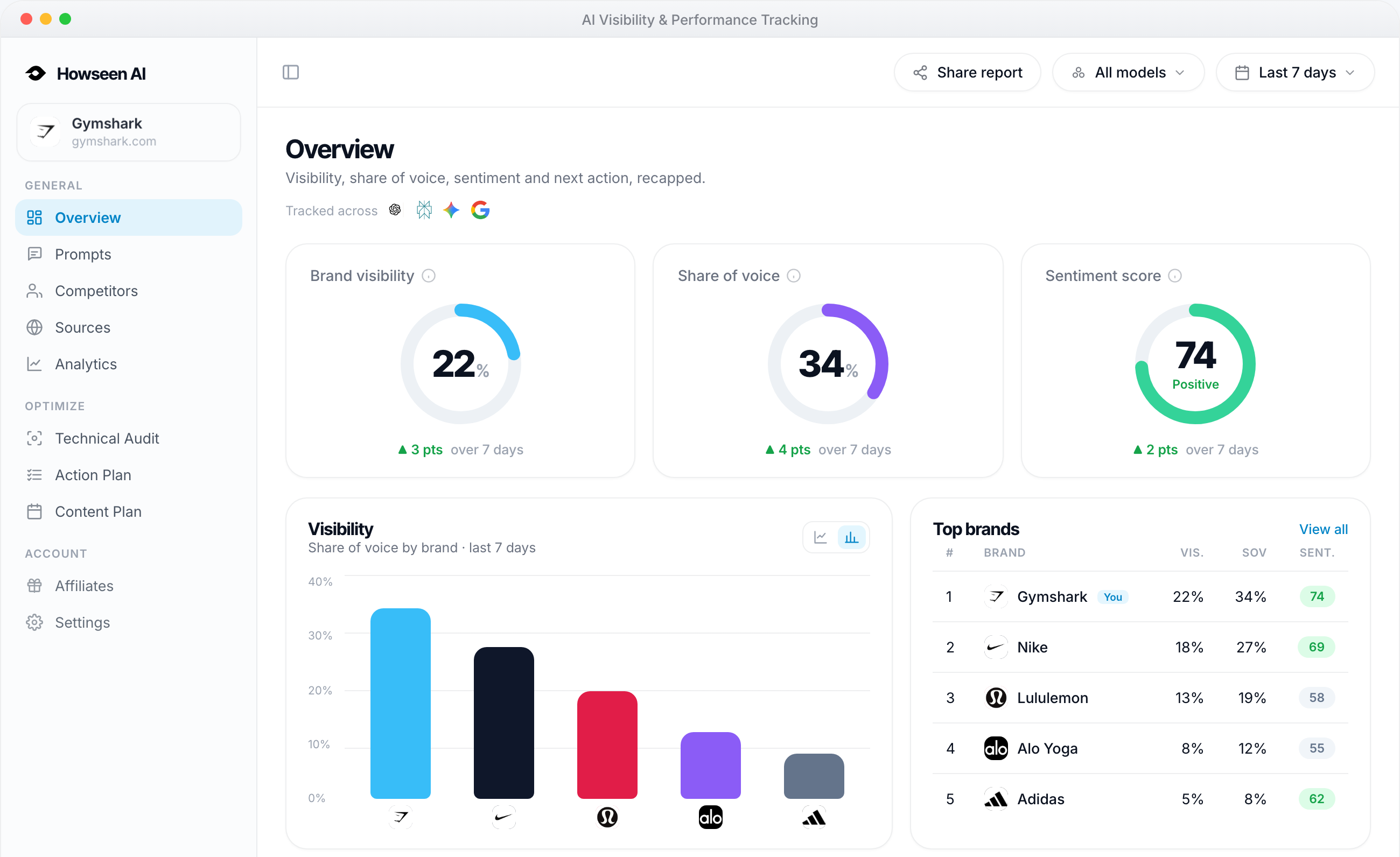Click the Share of voice info icon
This screenshot has height=857, width=1400.
(794, 276)
